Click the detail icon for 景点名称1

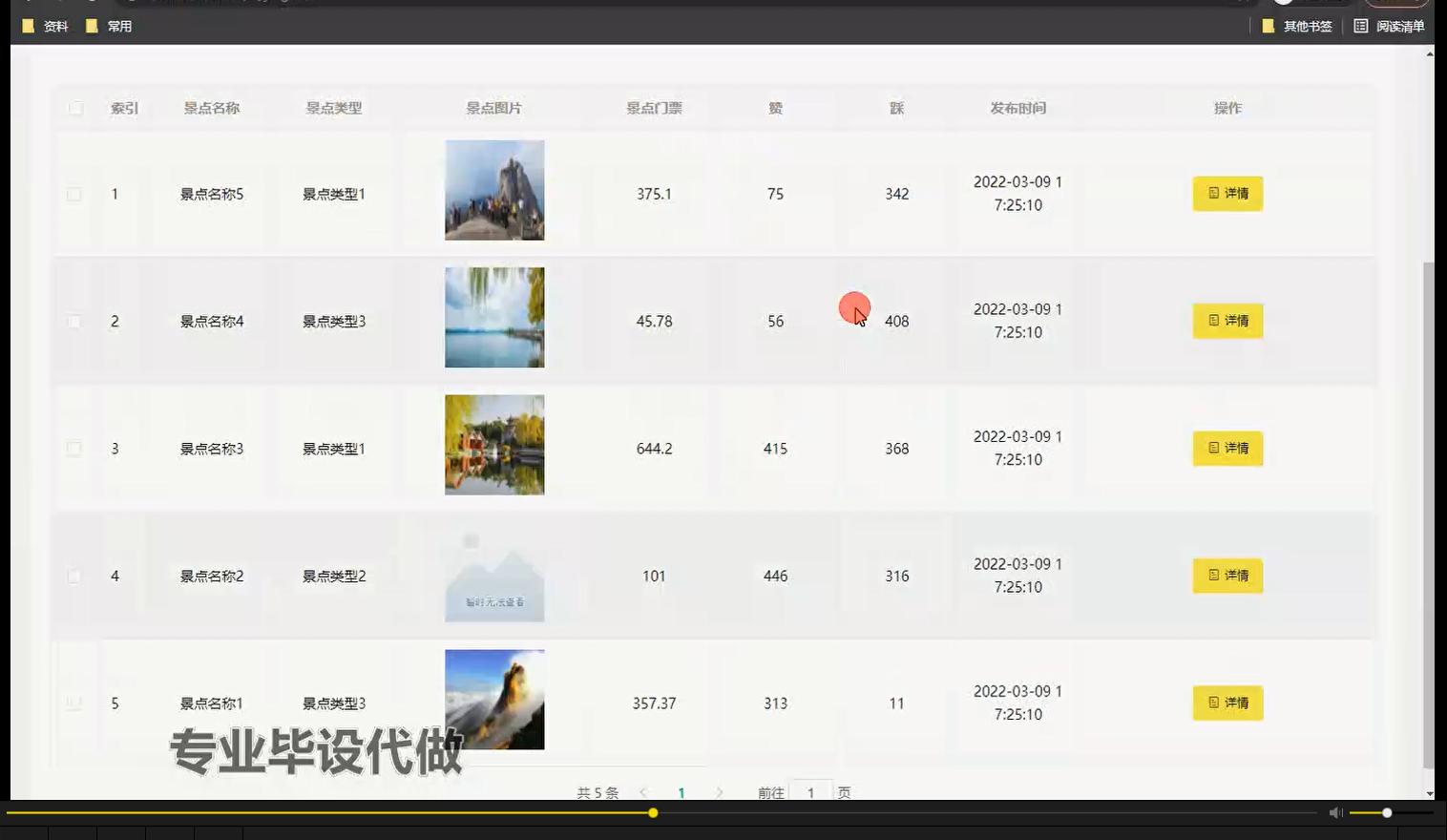coord(1213,703)
